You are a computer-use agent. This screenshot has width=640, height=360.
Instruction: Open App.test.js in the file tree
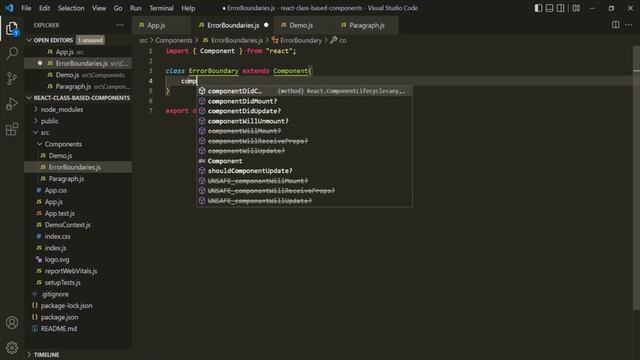(78, 213)
